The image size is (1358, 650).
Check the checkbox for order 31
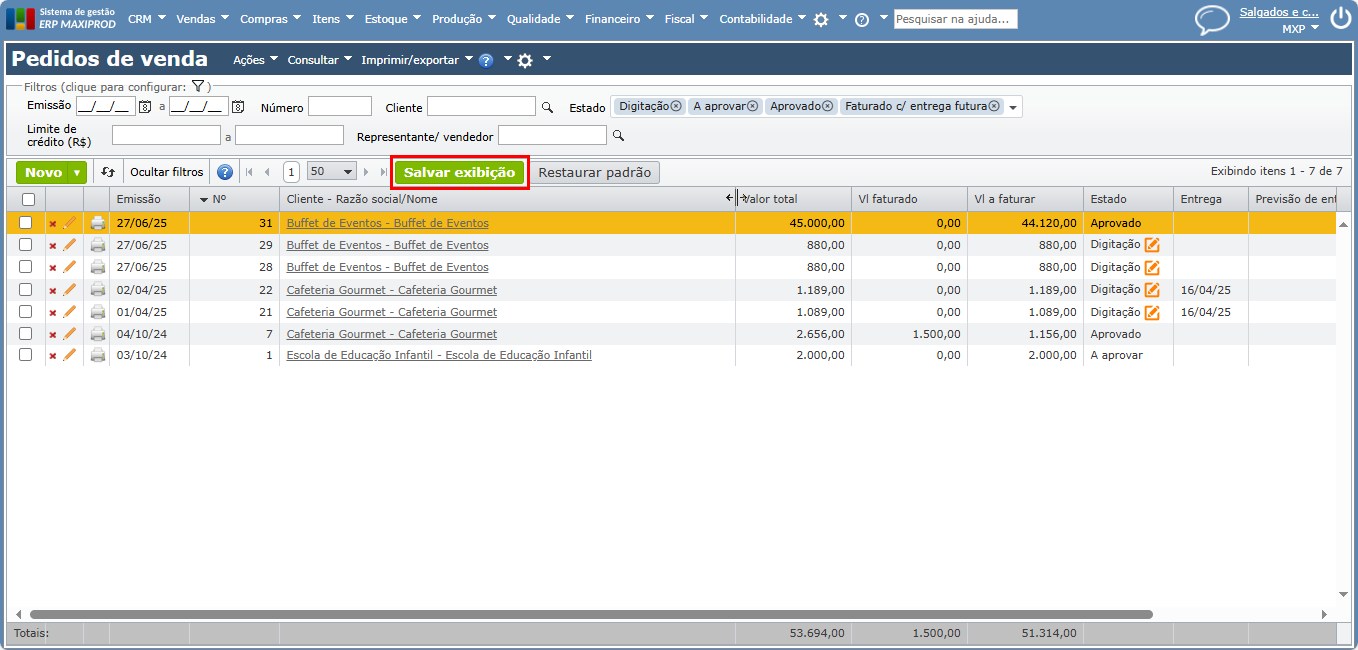coord(26,223)
